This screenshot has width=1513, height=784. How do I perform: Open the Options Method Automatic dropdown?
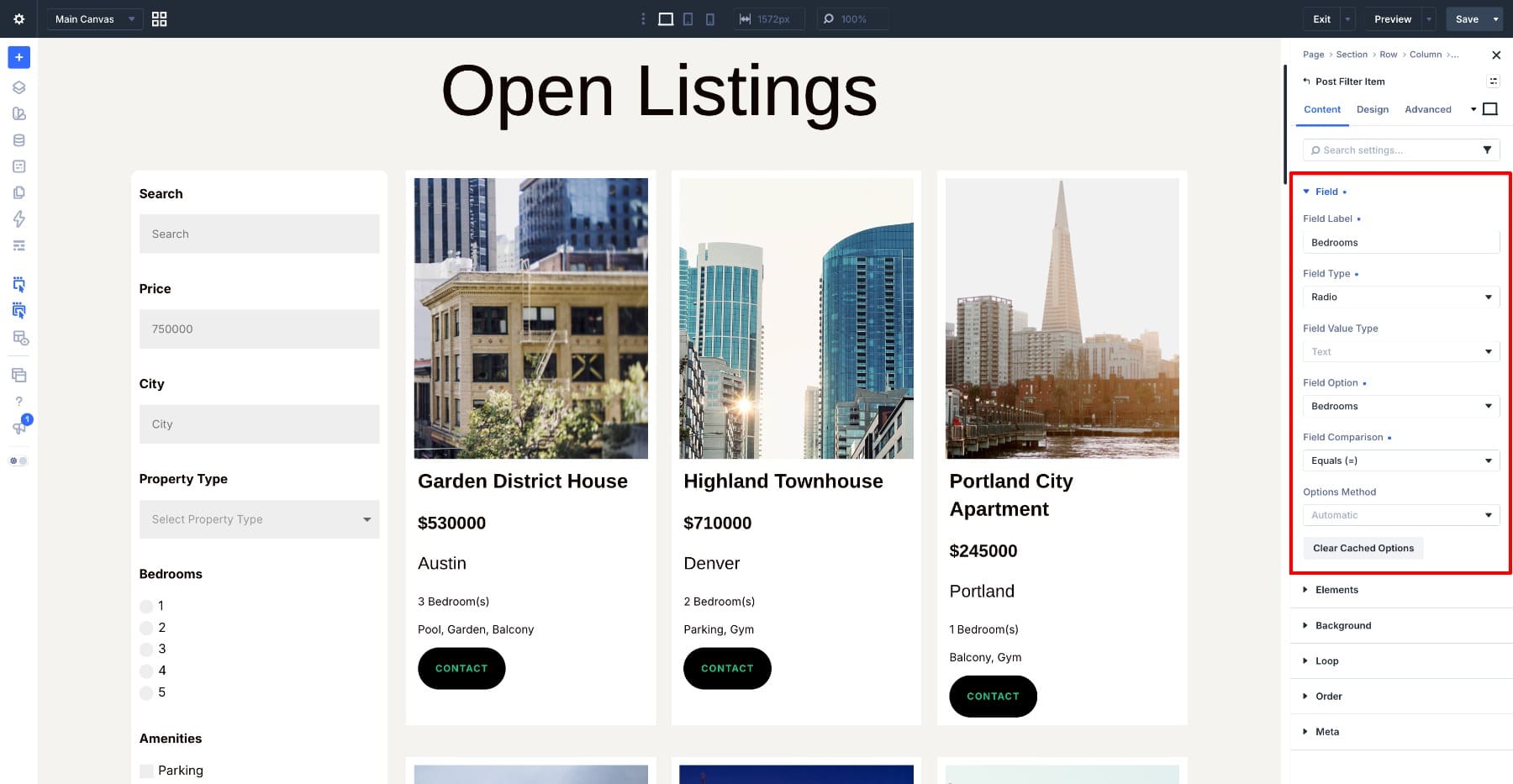[1401, 515]
